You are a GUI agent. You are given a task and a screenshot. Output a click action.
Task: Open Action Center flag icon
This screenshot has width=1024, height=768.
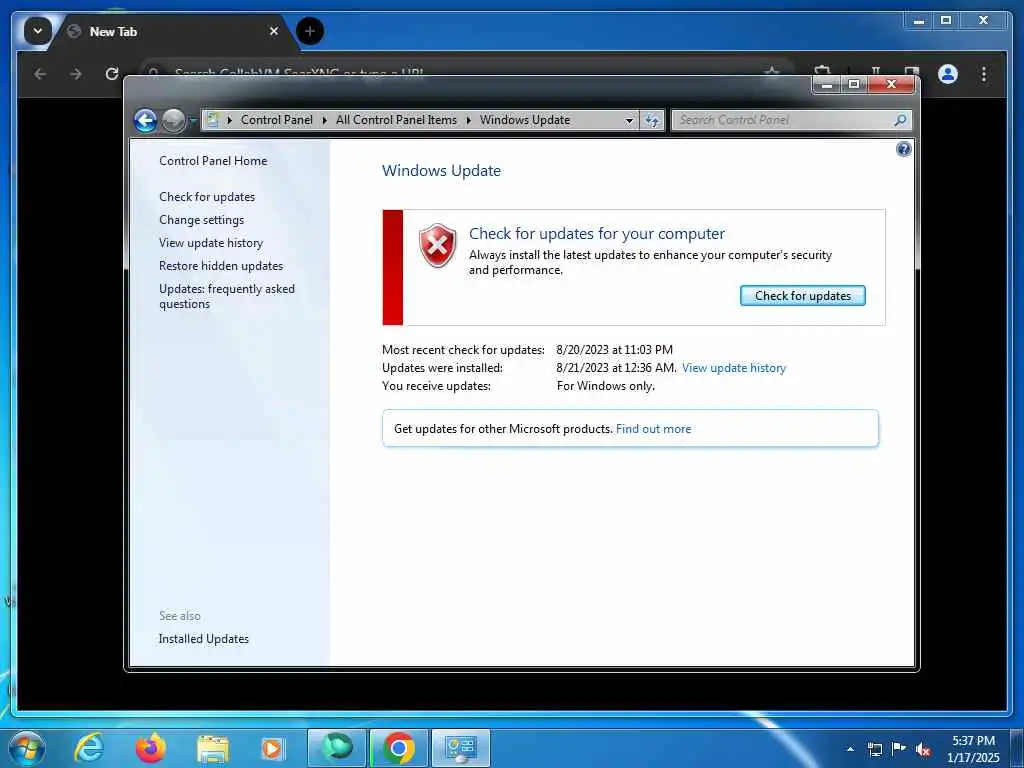click(899, 749)
